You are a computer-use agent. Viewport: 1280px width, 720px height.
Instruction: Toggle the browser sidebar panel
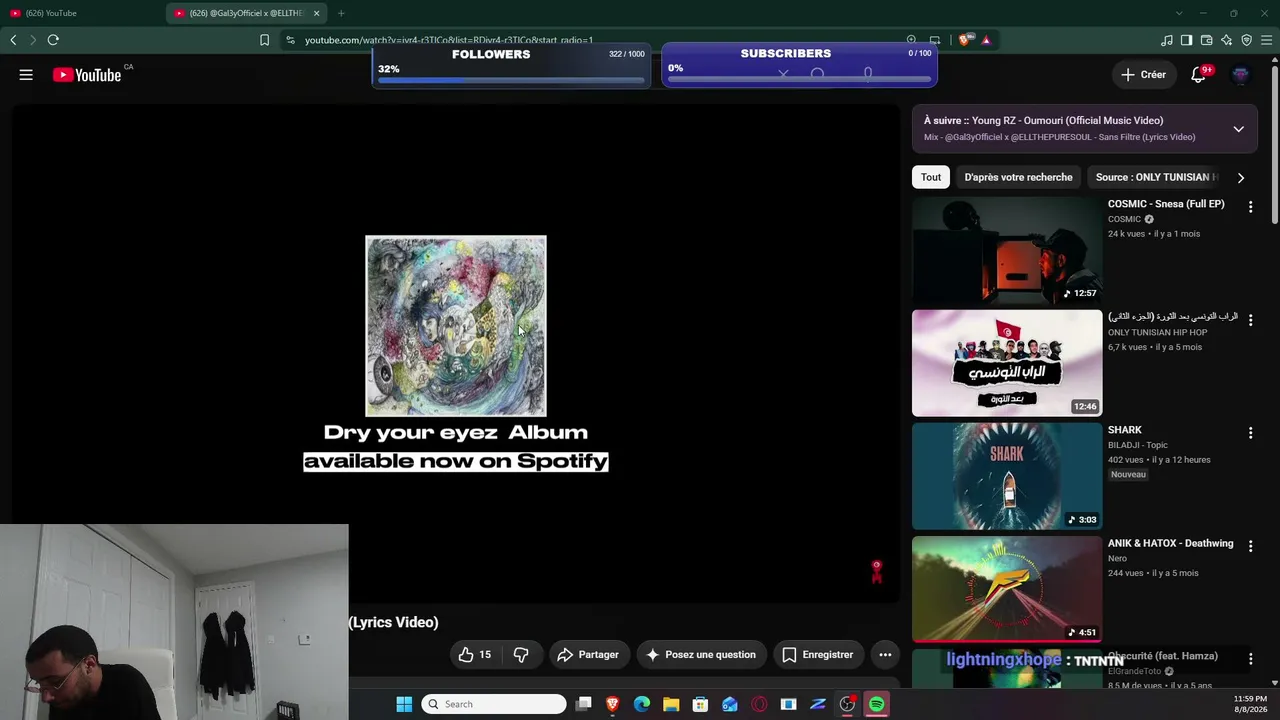(x=1186, y=40)
